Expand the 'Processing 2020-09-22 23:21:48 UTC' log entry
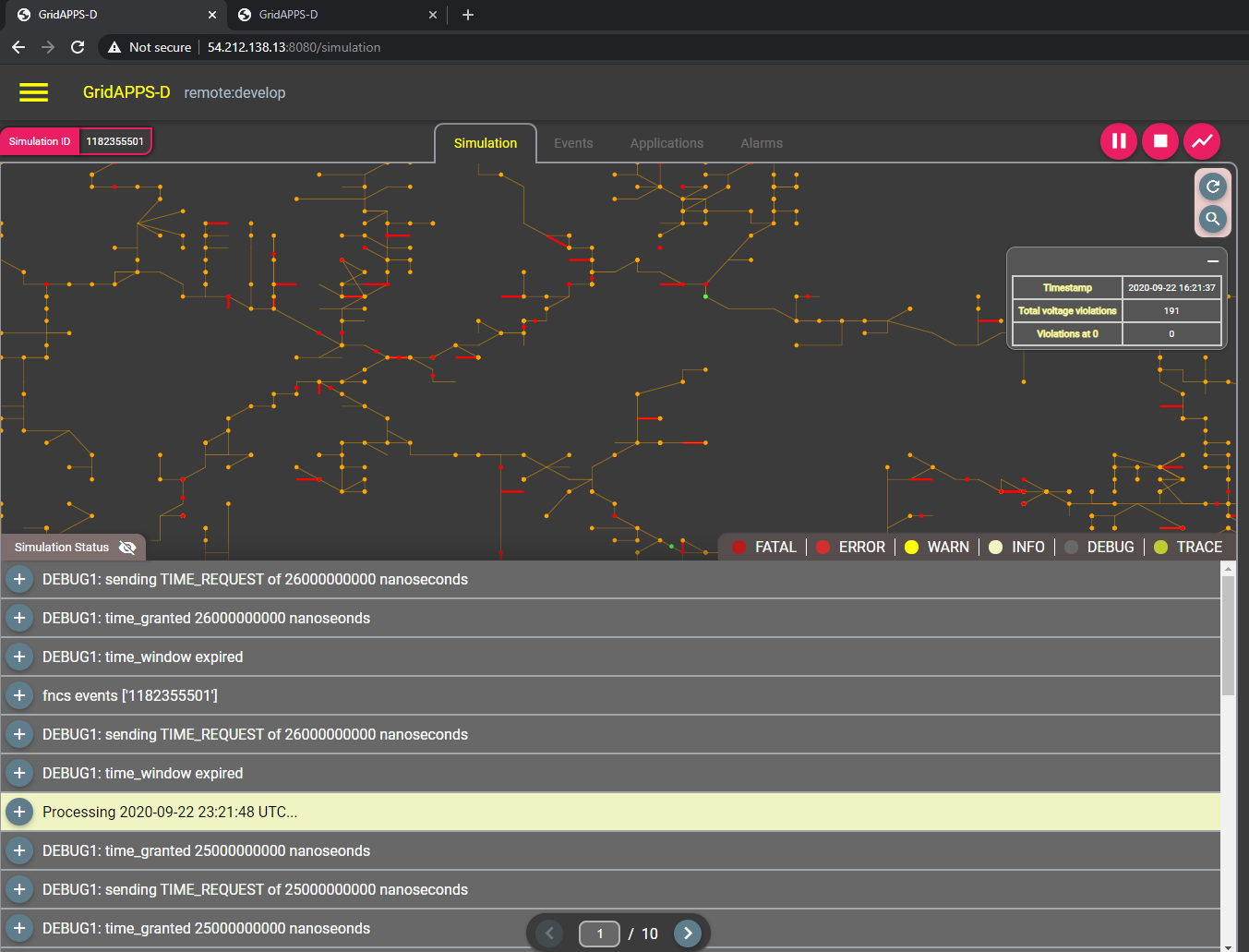1249x952 pixels. pos(19,813)
